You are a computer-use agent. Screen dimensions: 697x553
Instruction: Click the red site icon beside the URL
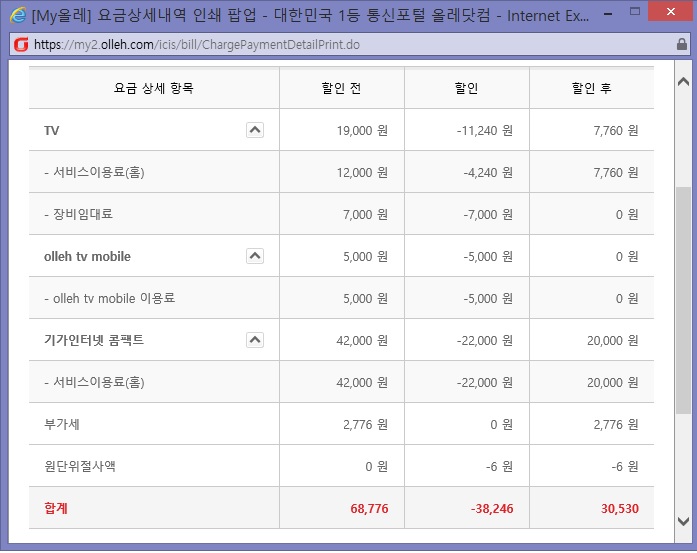19,45
